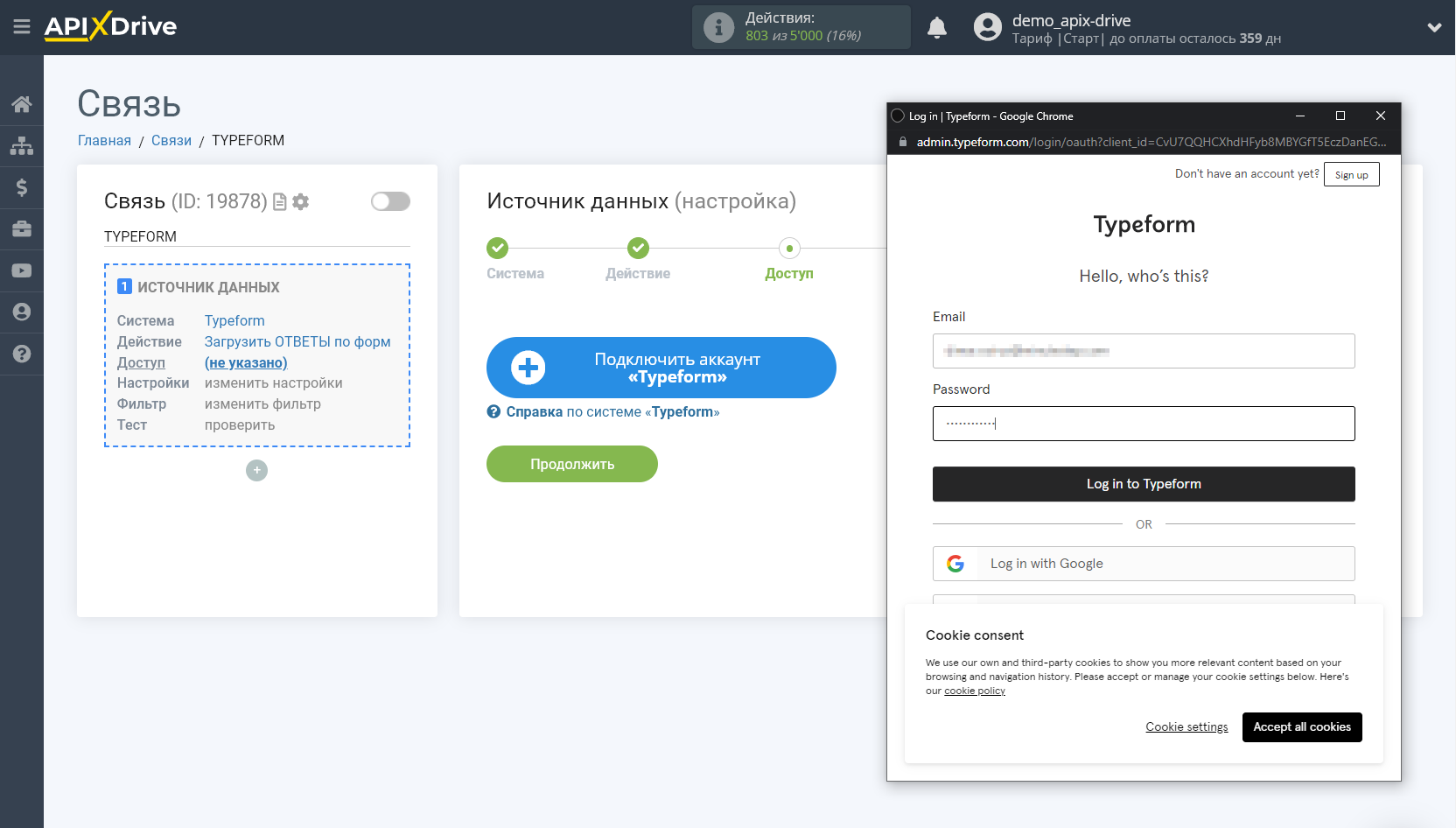Open connection settings gear icon
1456x828 pixels.
301,202
